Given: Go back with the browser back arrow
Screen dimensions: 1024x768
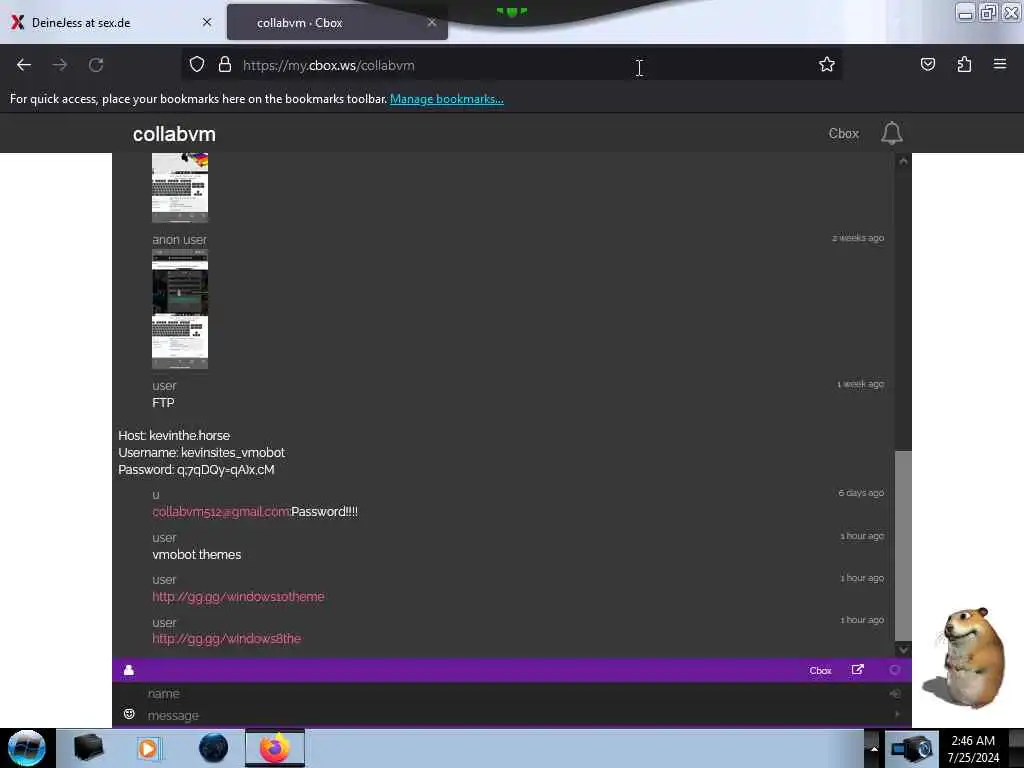Looking at the screenshot, I should (24, 65).
